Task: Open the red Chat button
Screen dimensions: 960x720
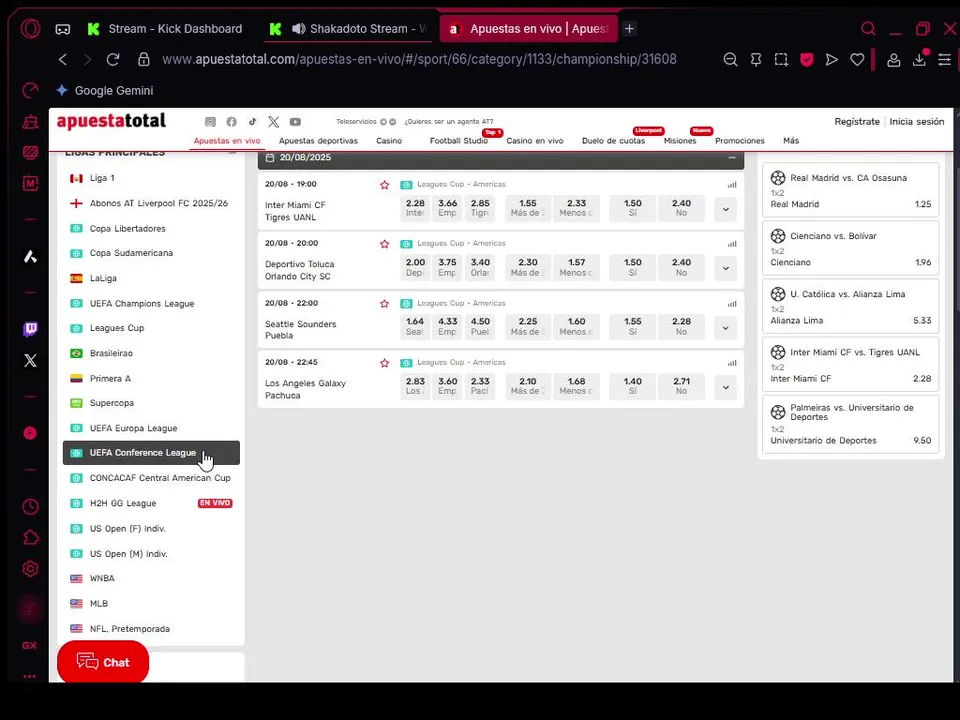Action: (103, 662)
